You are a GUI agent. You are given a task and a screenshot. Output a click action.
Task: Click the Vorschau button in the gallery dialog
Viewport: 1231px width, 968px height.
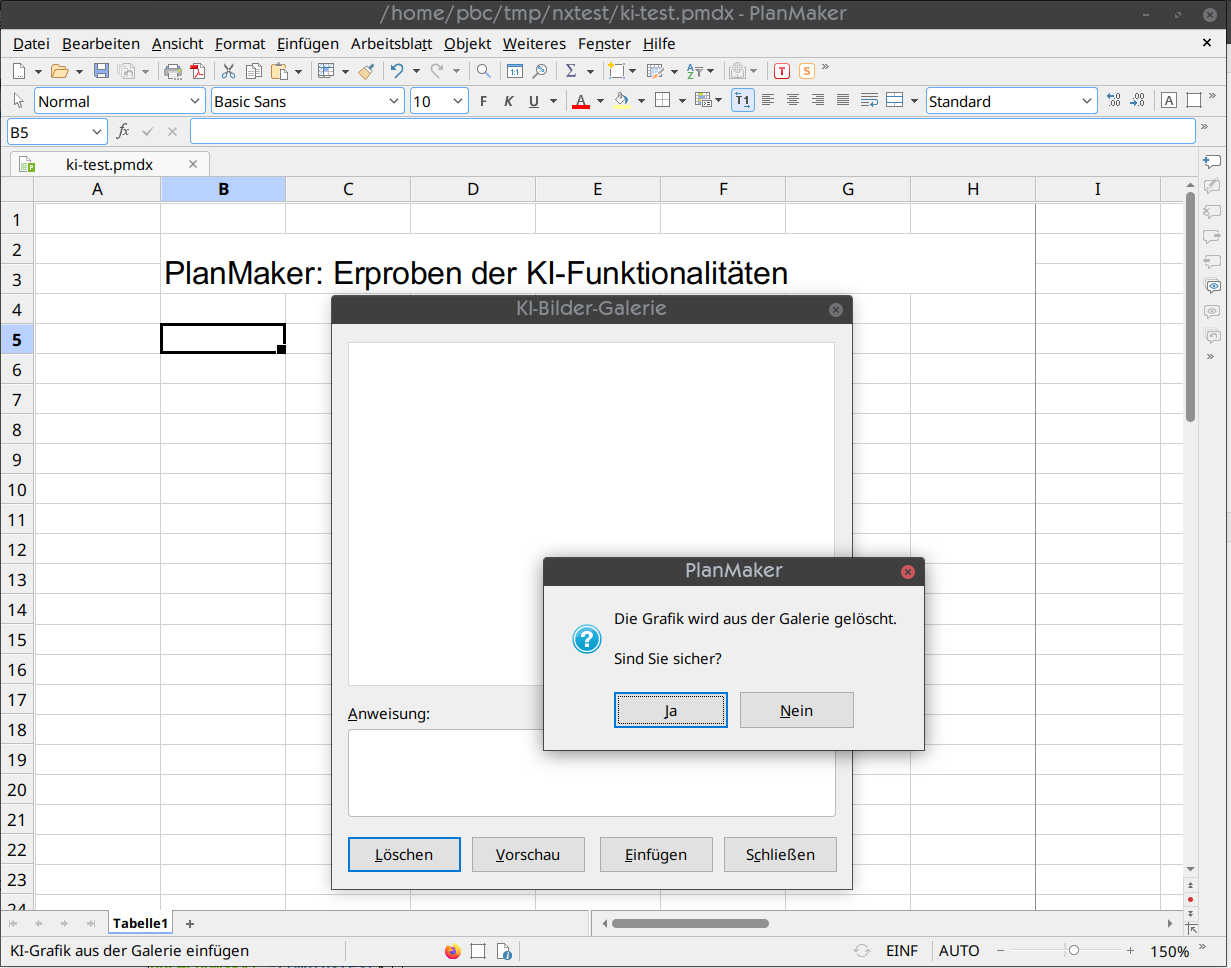tap(528, 854)
